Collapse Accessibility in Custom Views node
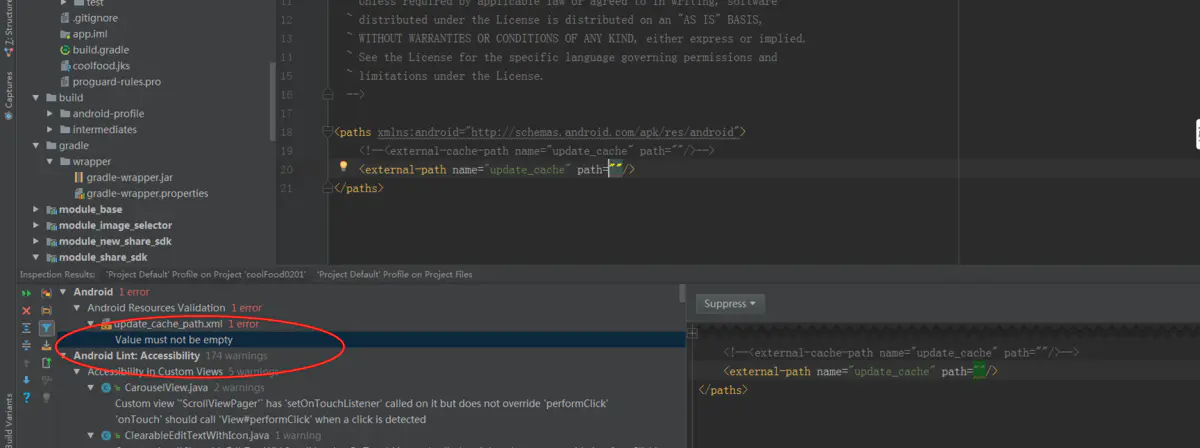The image size is (1200, 448). click(x=77, y=372)
